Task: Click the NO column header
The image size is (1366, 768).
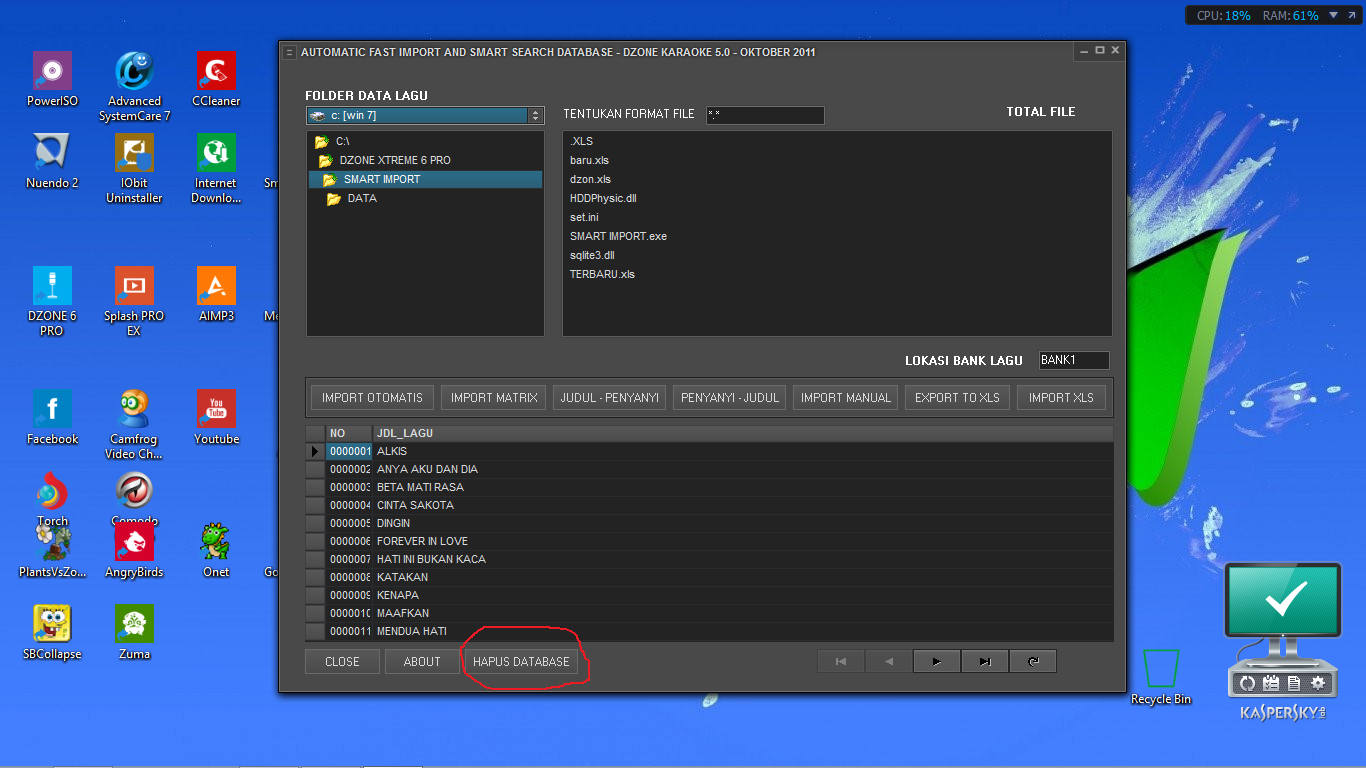Action: click(349, 433)
